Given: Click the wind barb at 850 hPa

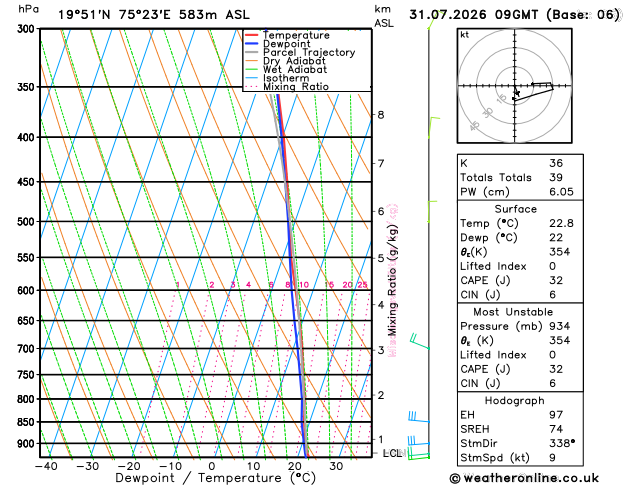Looking at the screenshot, I should [419, 417].
